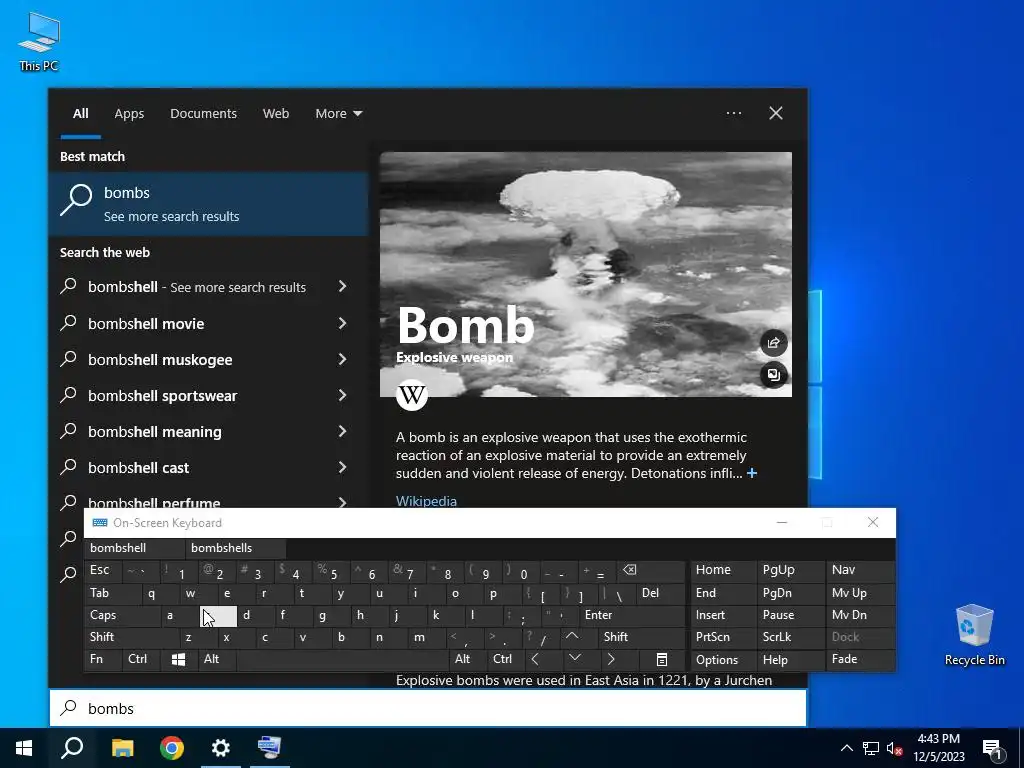
Task: Switch to the Documents tab
Action: (204, 114)
